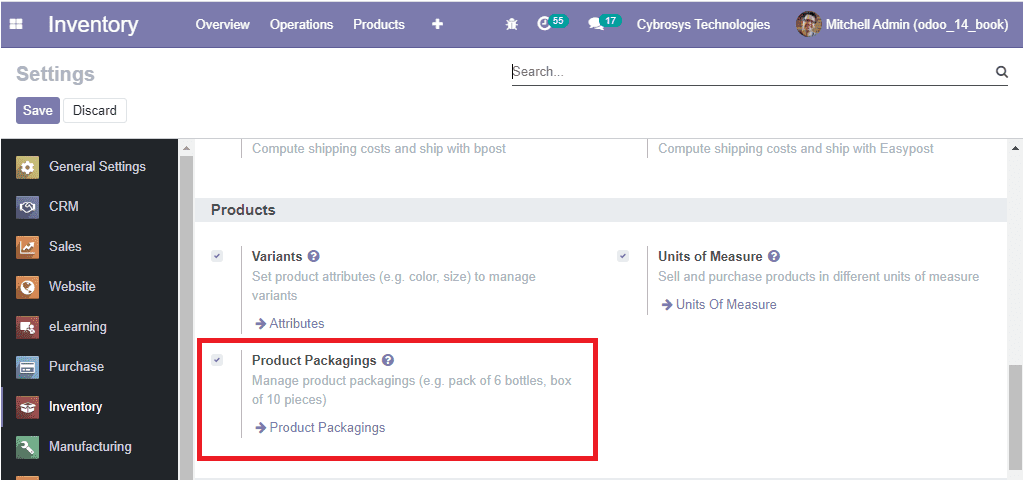This screenshot has height=481, width=1024.
Task: Open the Overview menu
Action: pyautogui.click(x=223, y=24)
